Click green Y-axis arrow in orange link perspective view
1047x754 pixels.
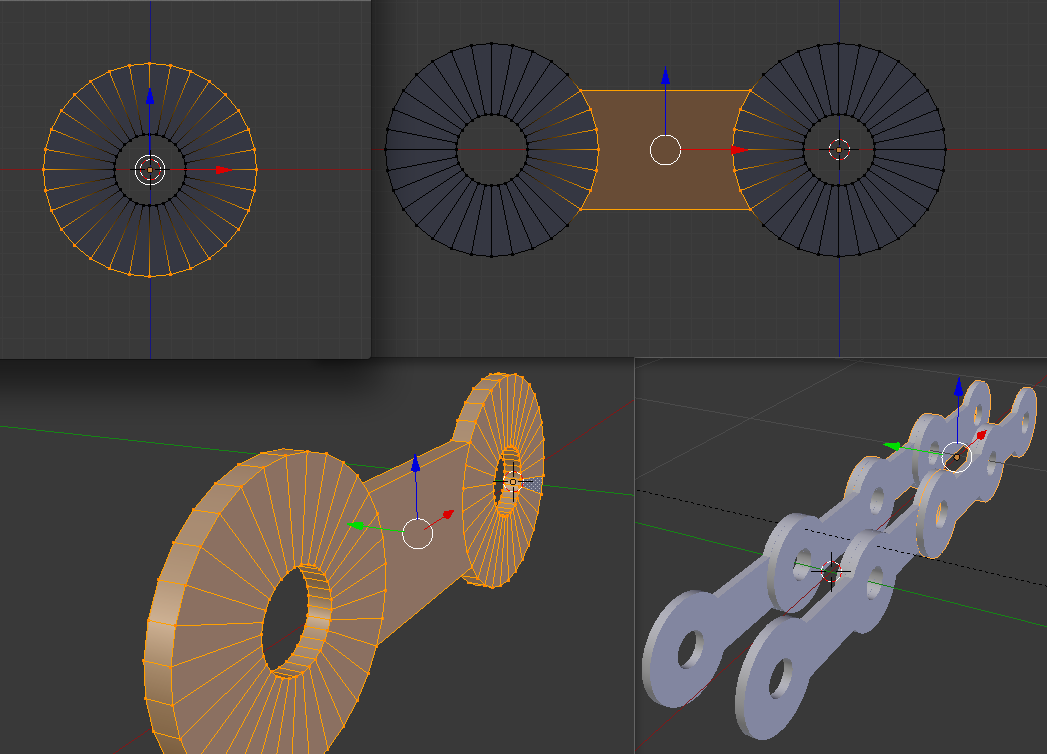356,526
